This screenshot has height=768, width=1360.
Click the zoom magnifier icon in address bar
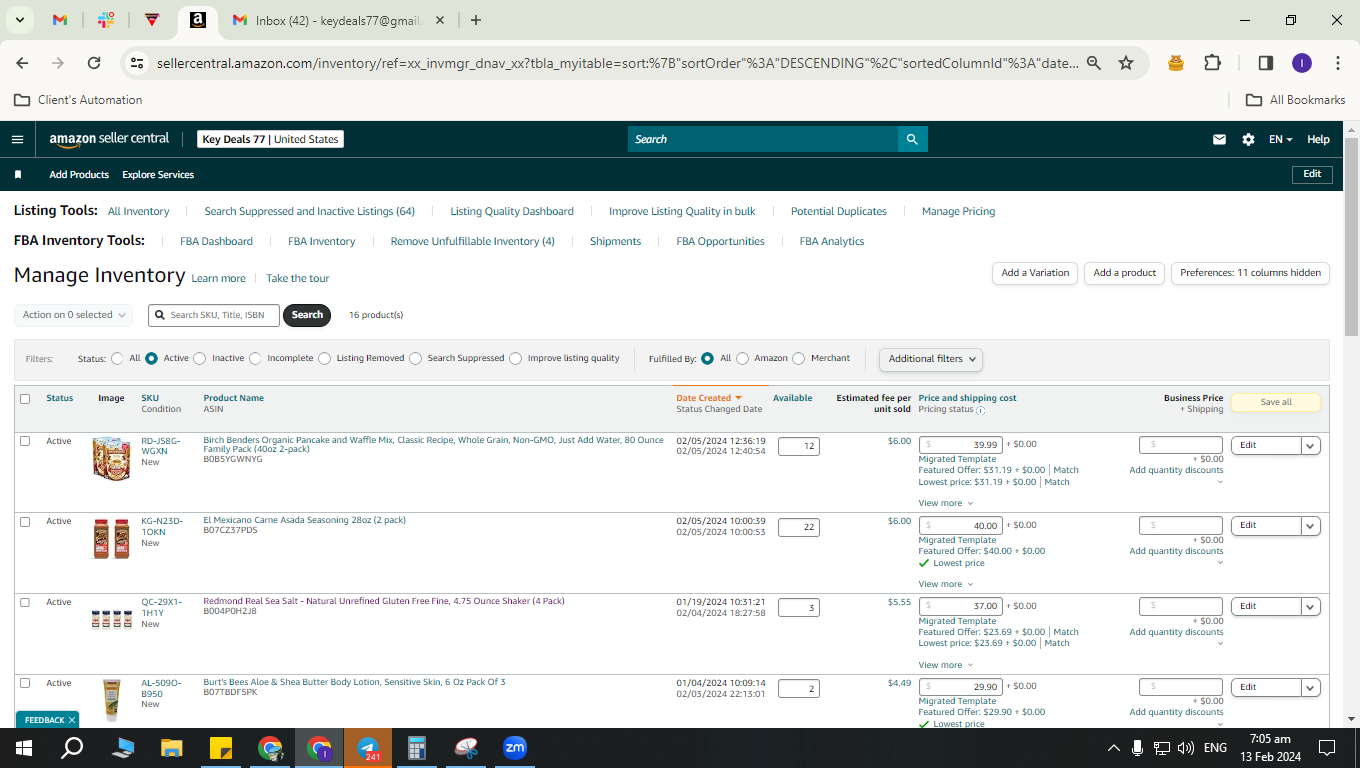(x=1094, y=63)
